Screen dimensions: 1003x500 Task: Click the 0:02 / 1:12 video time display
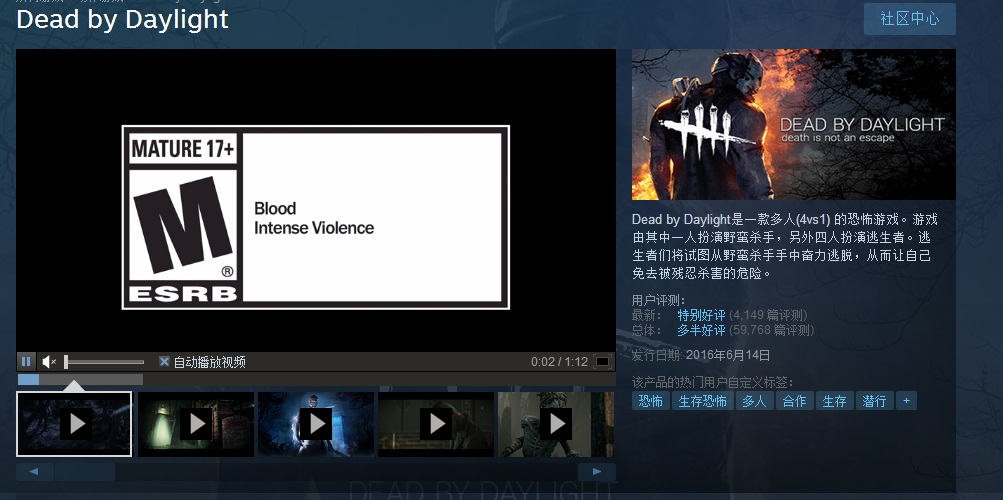tap(559, 362)
